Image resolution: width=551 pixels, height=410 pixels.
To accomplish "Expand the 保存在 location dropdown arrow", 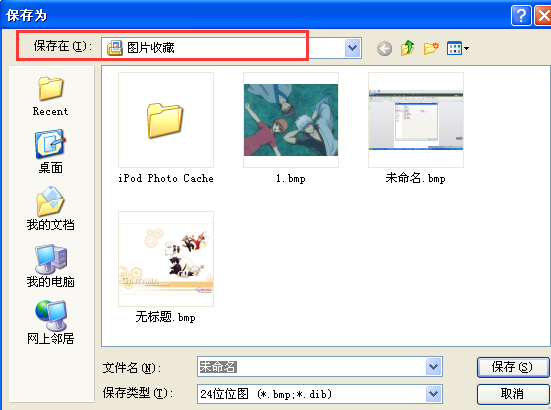I will 353,48.
